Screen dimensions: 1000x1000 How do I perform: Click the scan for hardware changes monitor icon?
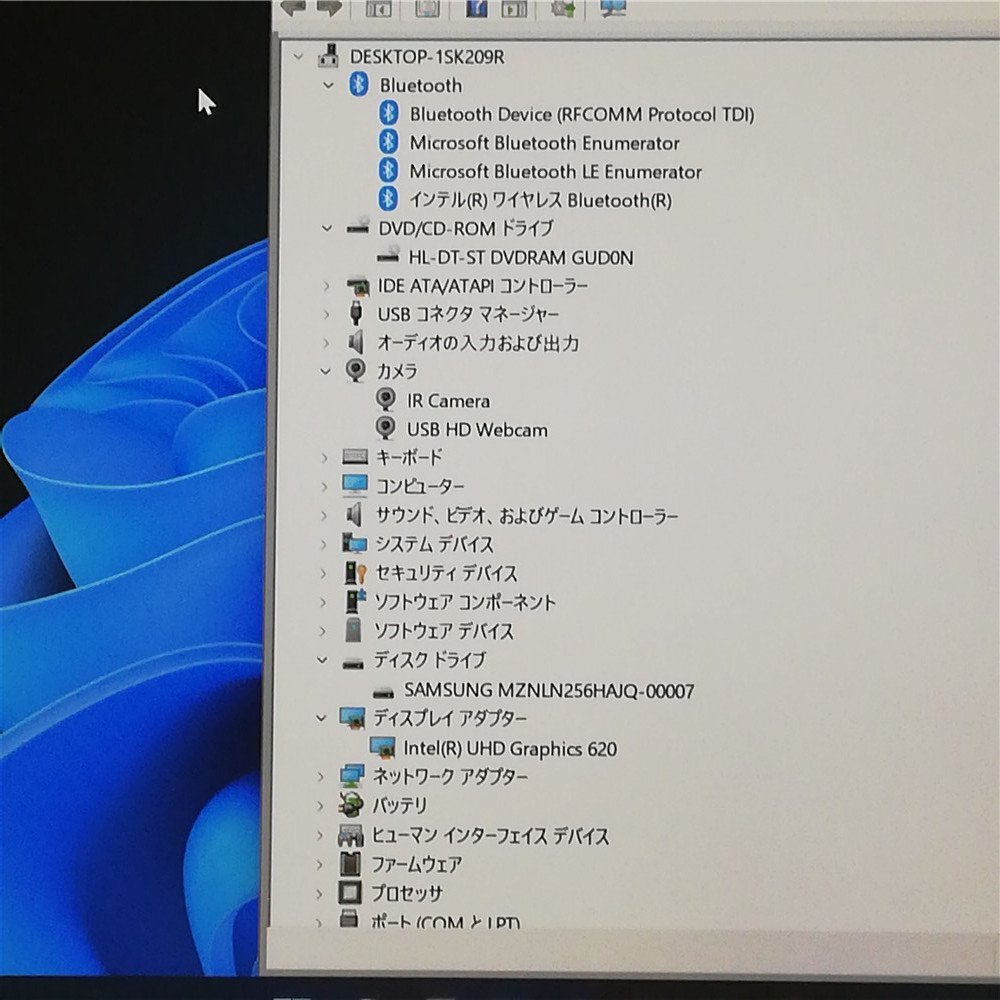click(x=612, y=8)
